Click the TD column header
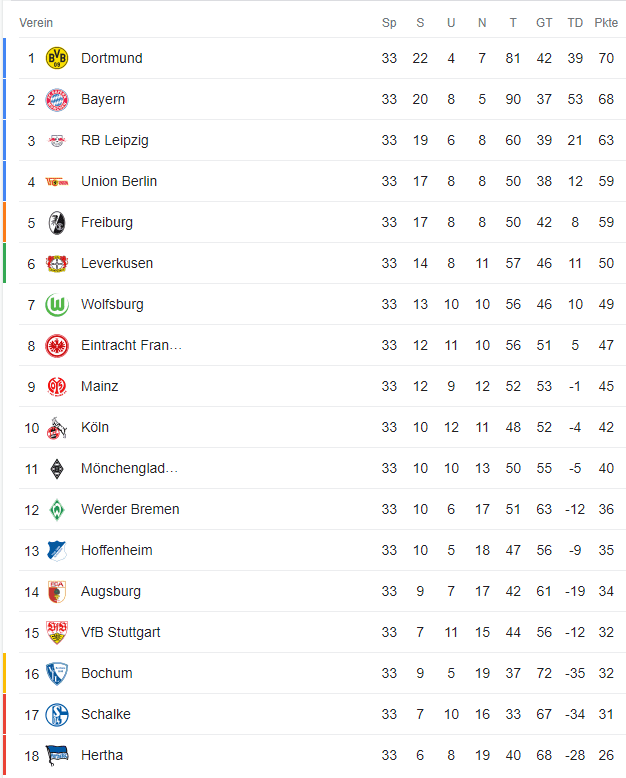The height and width of the screenshot is (778, 626). 575,23
